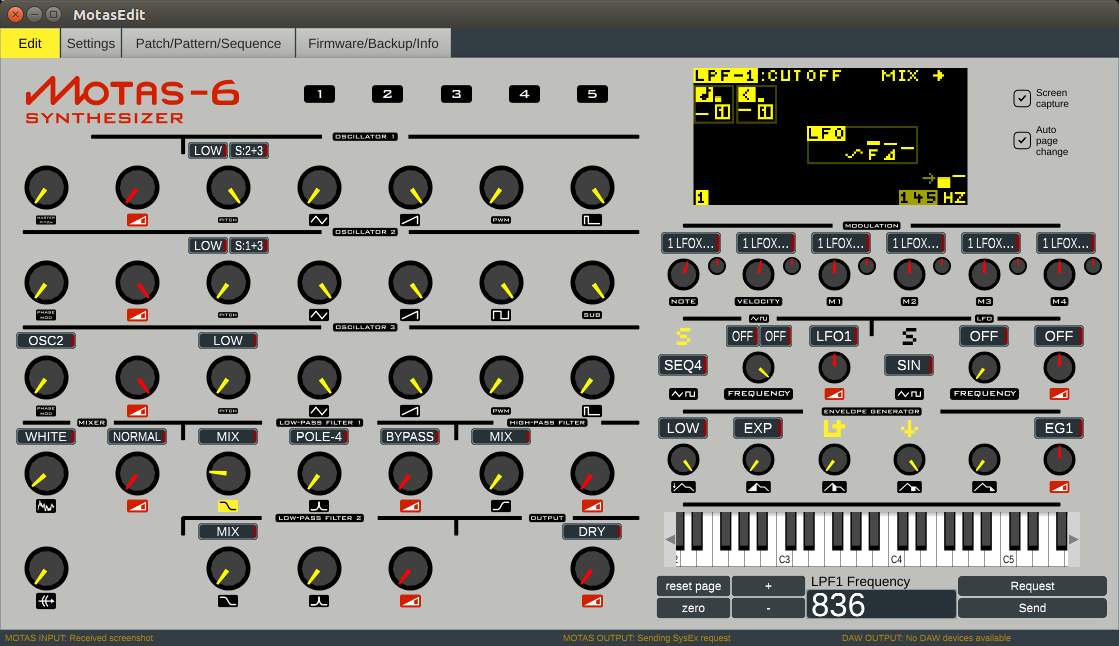
Task: Open the OSC2 selector in Oscillator 3
Action: coord(46,340)
